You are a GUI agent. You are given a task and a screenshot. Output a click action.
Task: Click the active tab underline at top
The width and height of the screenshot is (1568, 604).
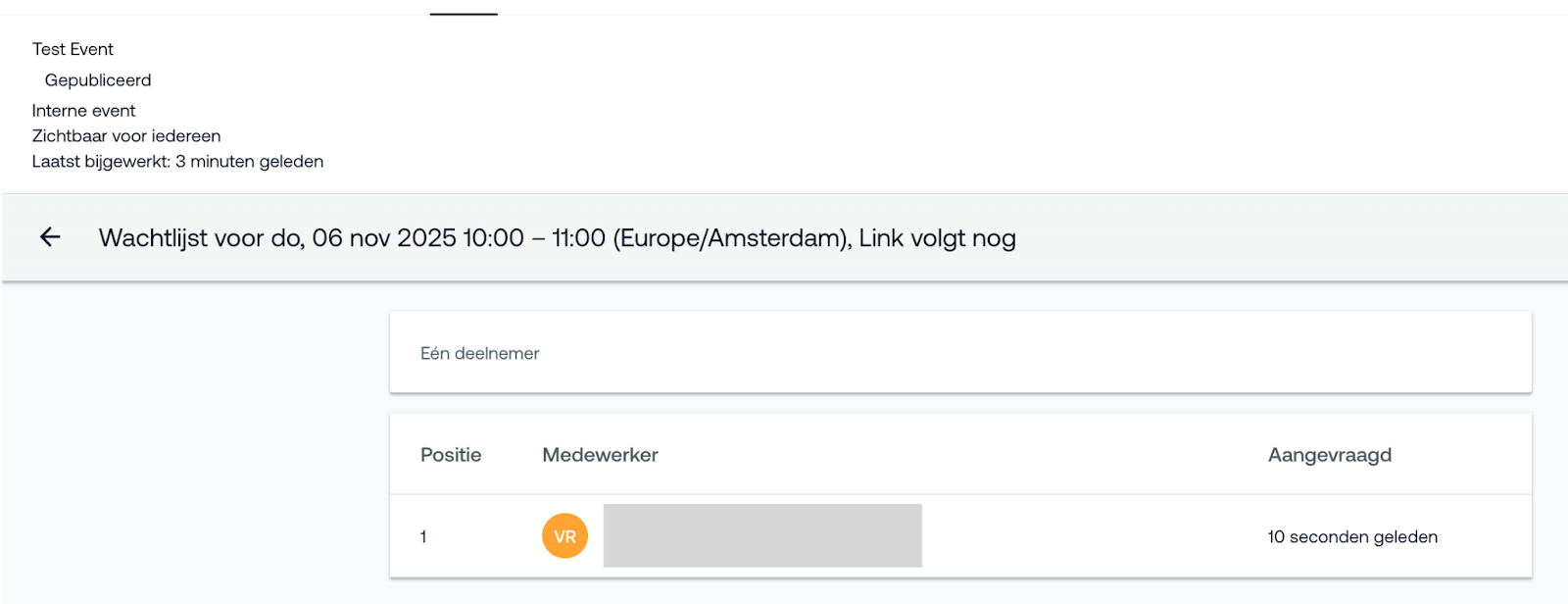(x=464, y=14)
